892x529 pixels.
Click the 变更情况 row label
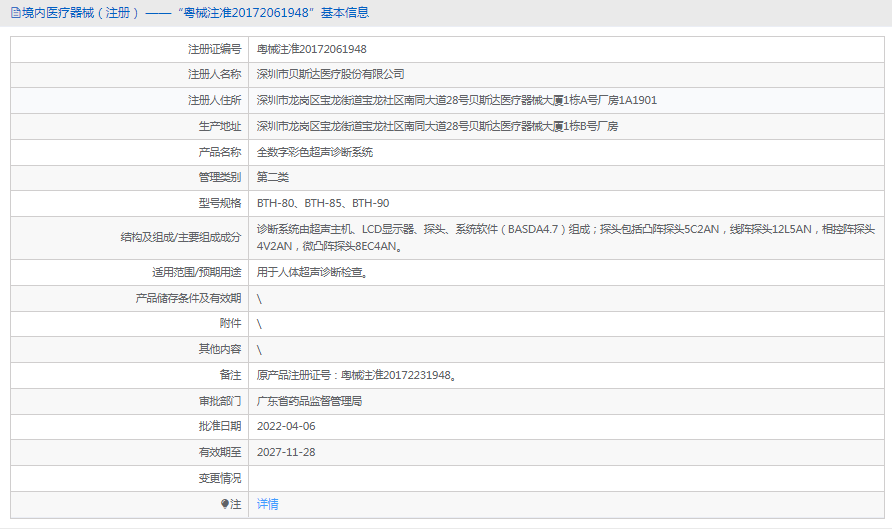(220, 479)
